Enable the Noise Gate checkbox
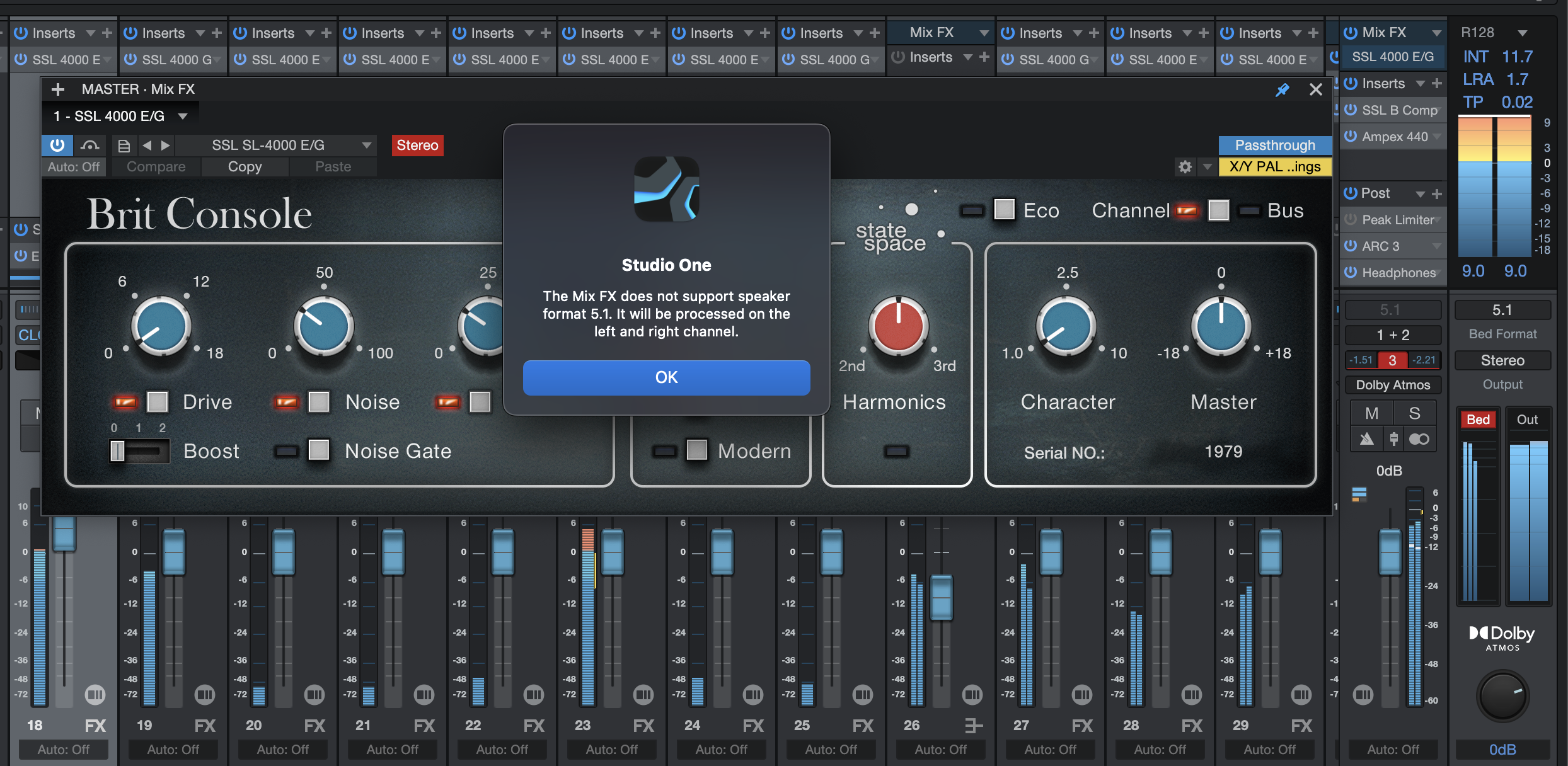 pyautogui.click(x=319, y=450)
